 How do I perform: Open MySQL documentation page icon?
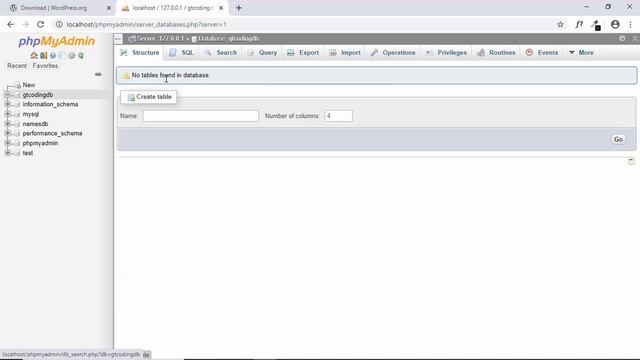[62, 55]
